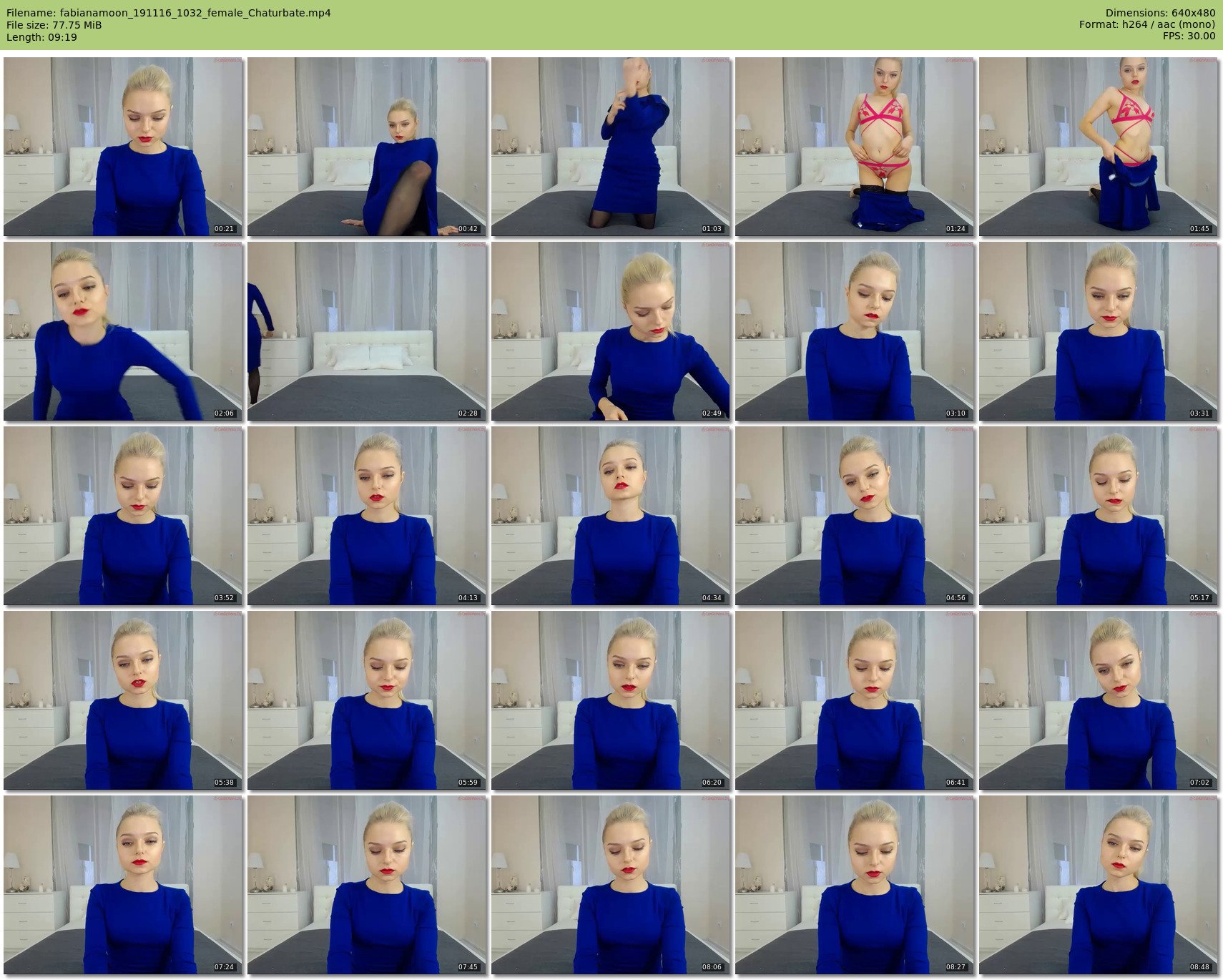Select the 02:28 thumbnail showing the bed

pyautogui.click(x=366, y=331)
